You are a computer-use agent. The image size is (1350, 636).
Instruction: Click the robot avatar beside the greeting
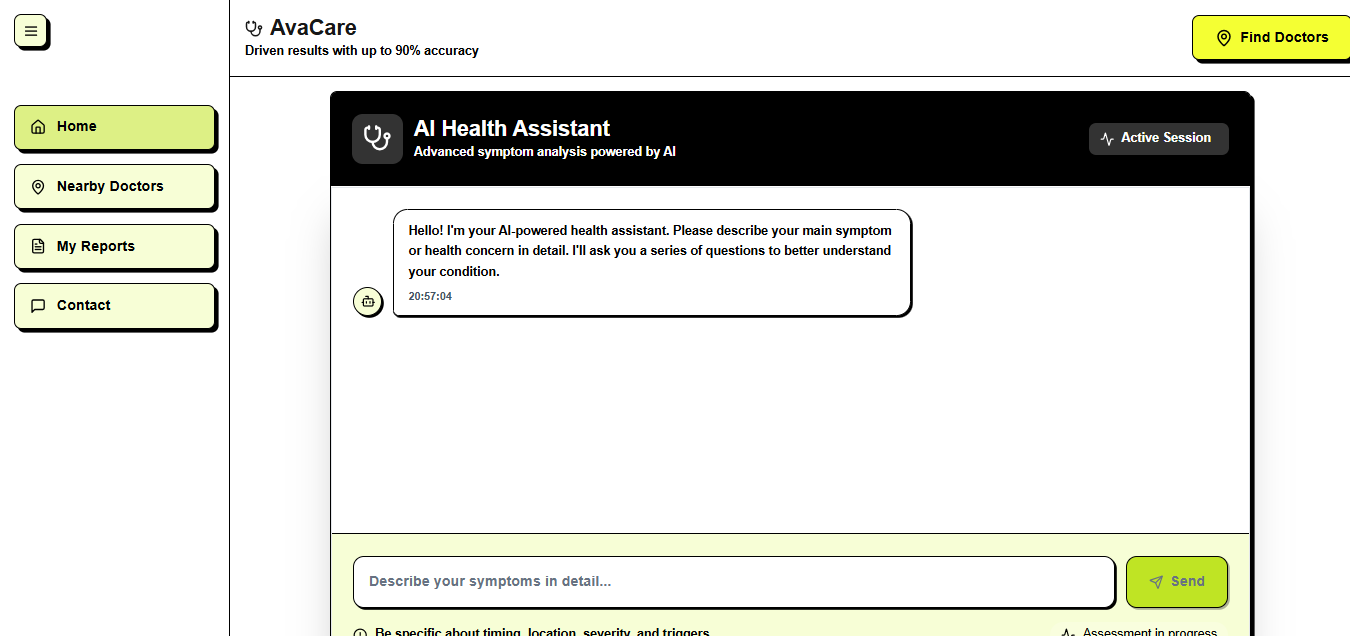click(368, 301)
